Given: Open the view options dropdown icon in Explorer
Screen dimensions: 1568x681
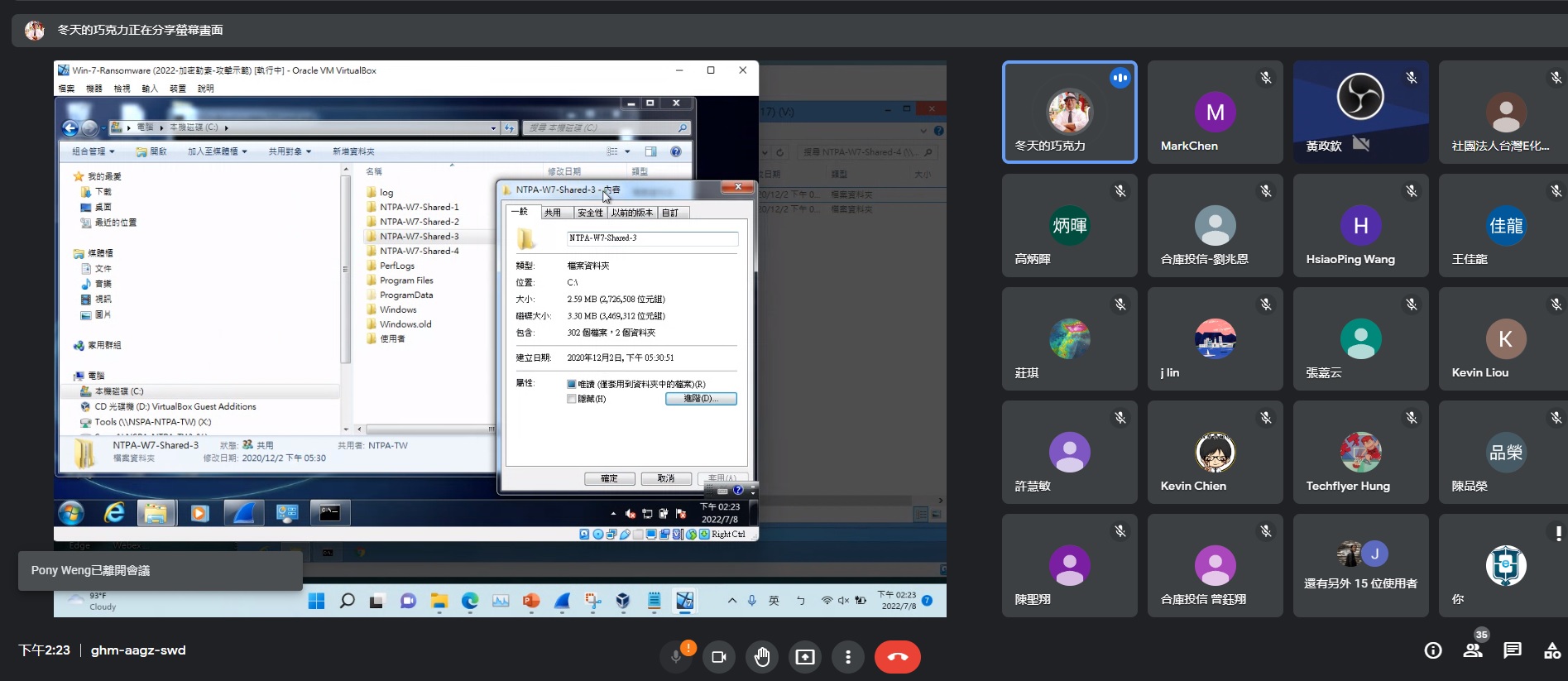Looking at the screenshot, I should click(627, 151).
